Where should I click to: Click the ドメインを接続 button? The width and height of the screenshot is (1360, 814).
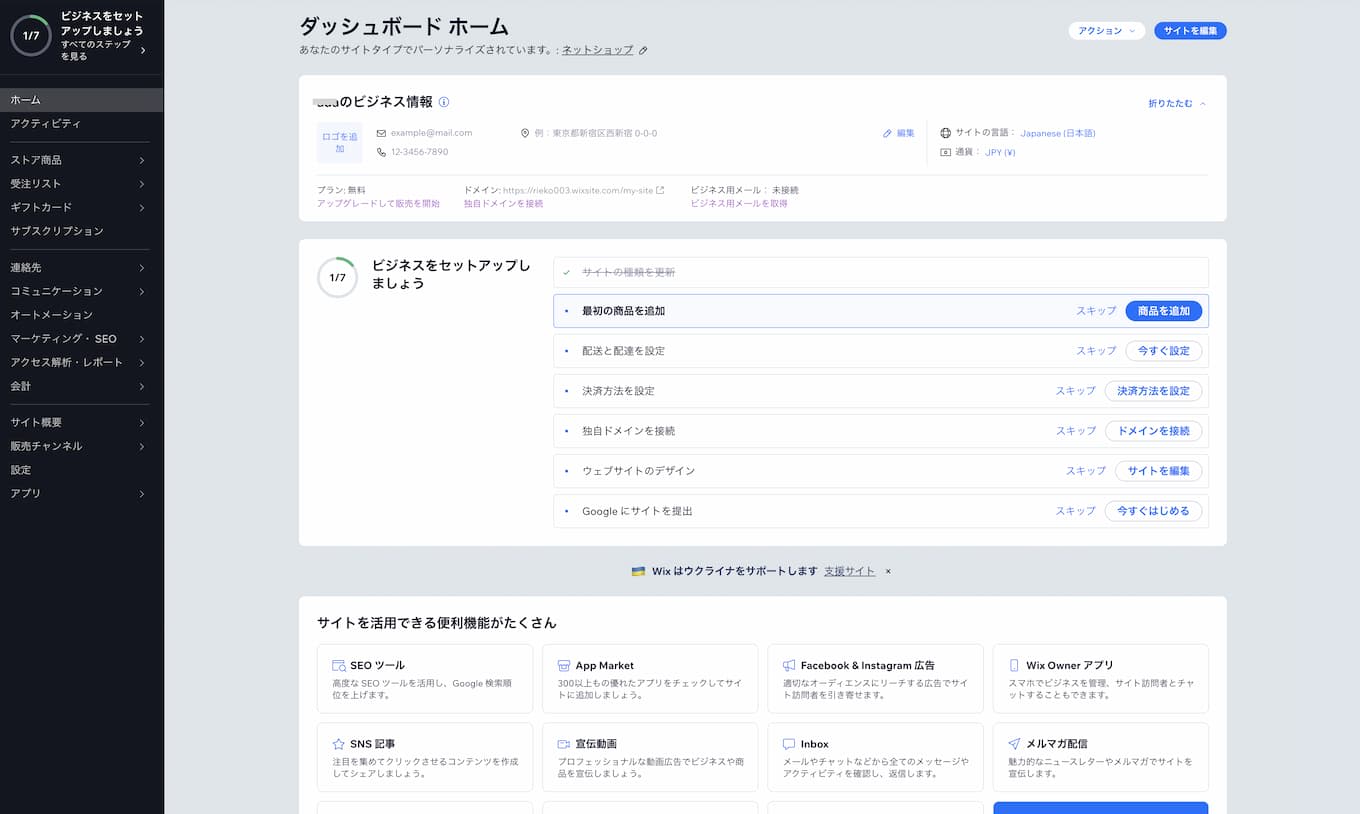click(x=1154, y=431)
